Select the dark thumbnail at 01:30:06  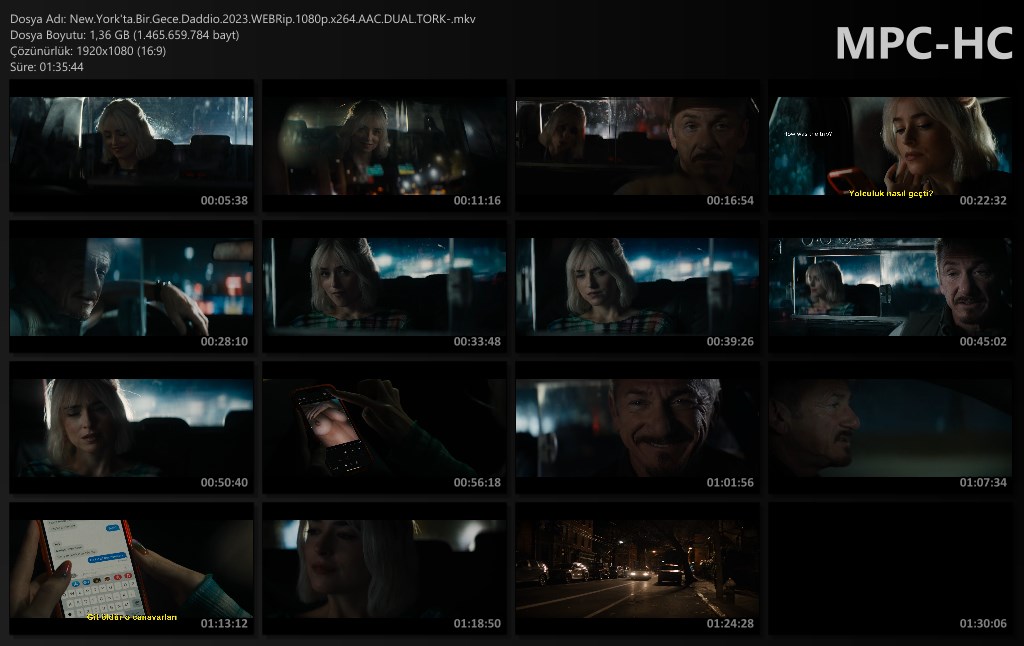point(890,569)
